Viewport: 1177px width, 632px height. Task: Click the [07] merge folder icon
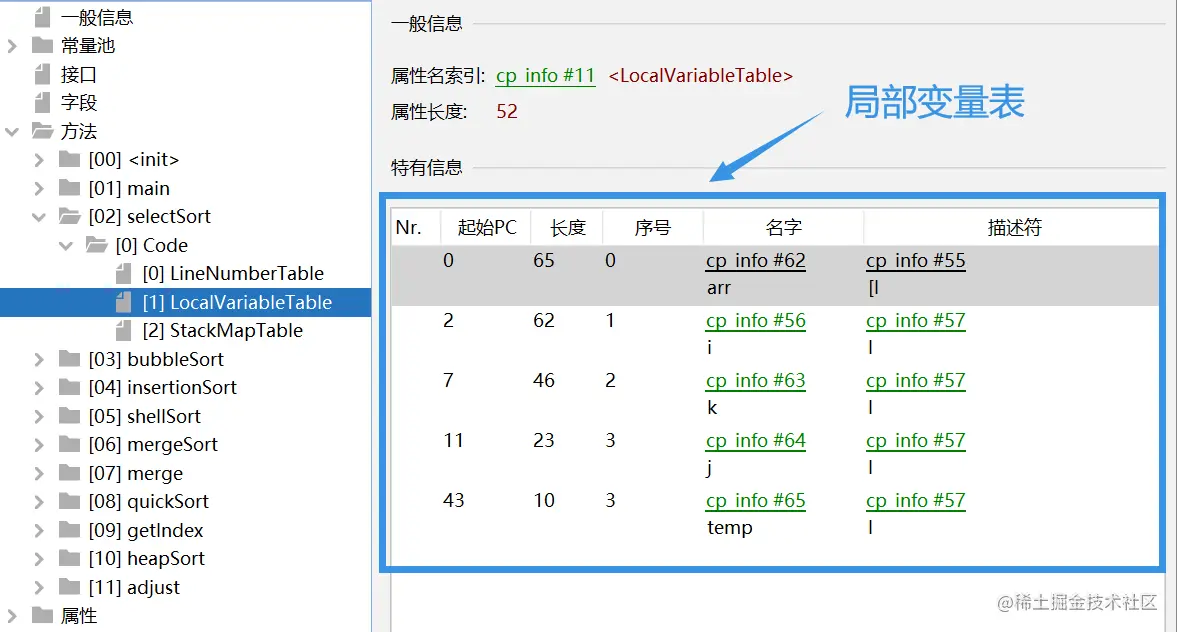pyautogui.click(x=70, y=473)
